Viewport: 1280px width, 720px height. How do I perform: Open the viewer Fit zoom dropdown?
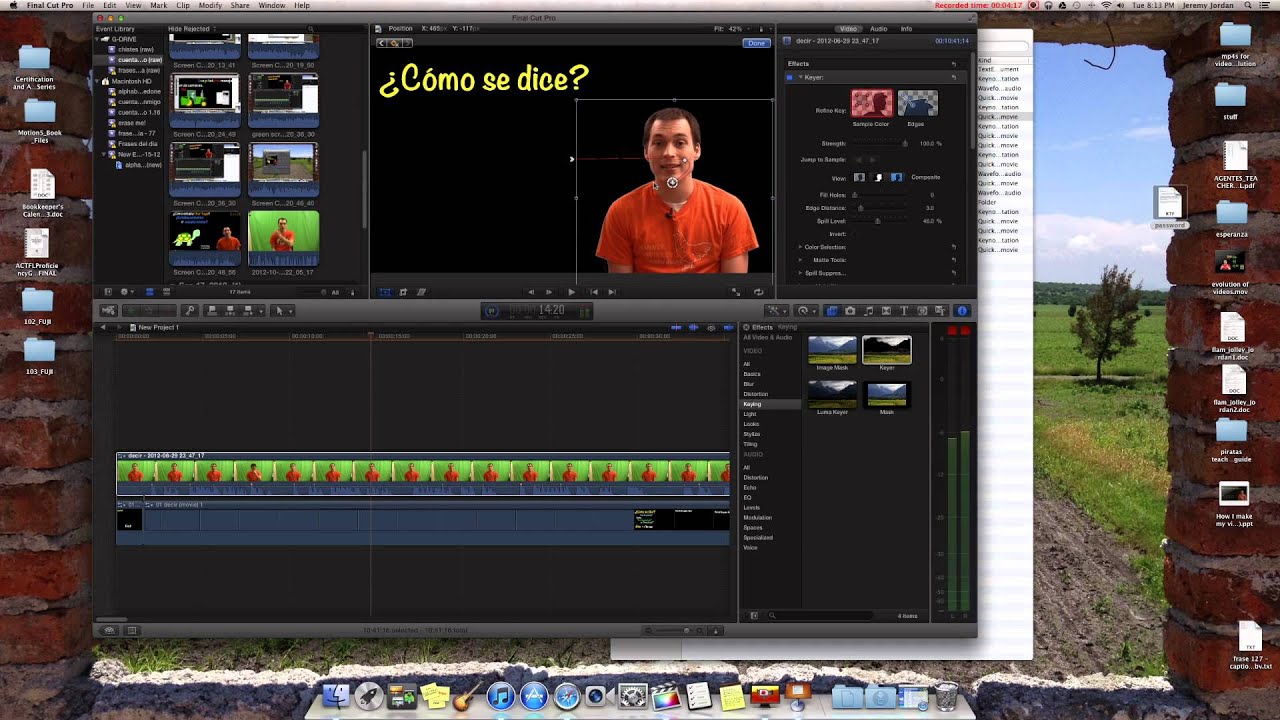coord(734,29)
